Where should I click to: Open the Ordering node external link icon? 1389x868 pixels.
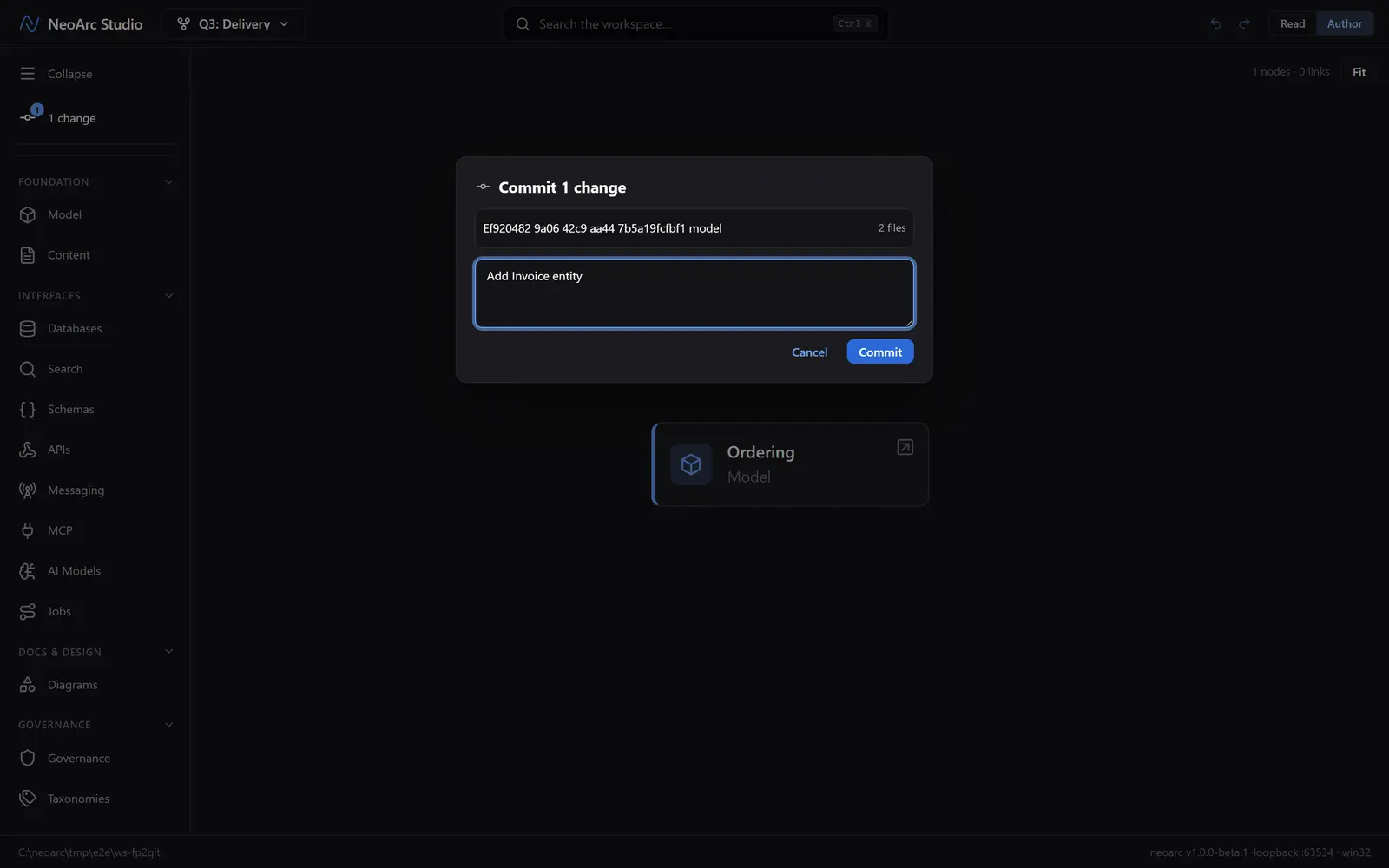[905, 447]
